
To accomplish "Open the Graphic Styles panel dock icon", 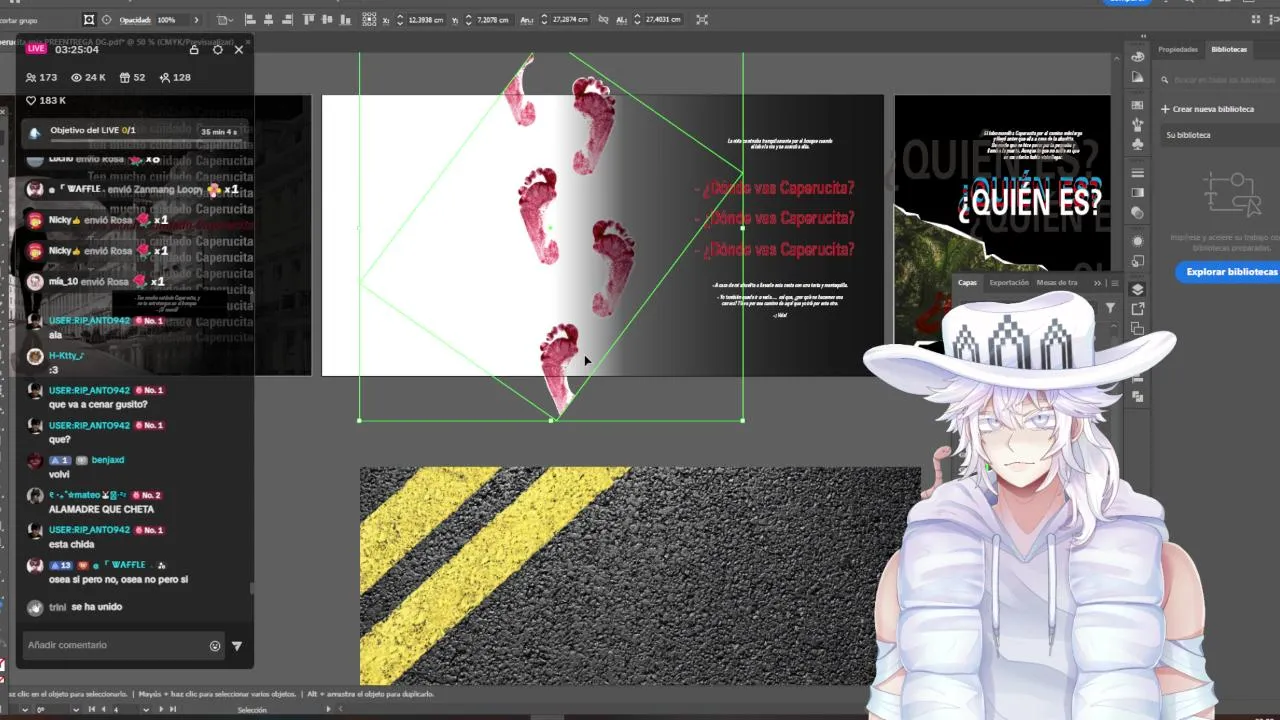I will point(1138,260).
